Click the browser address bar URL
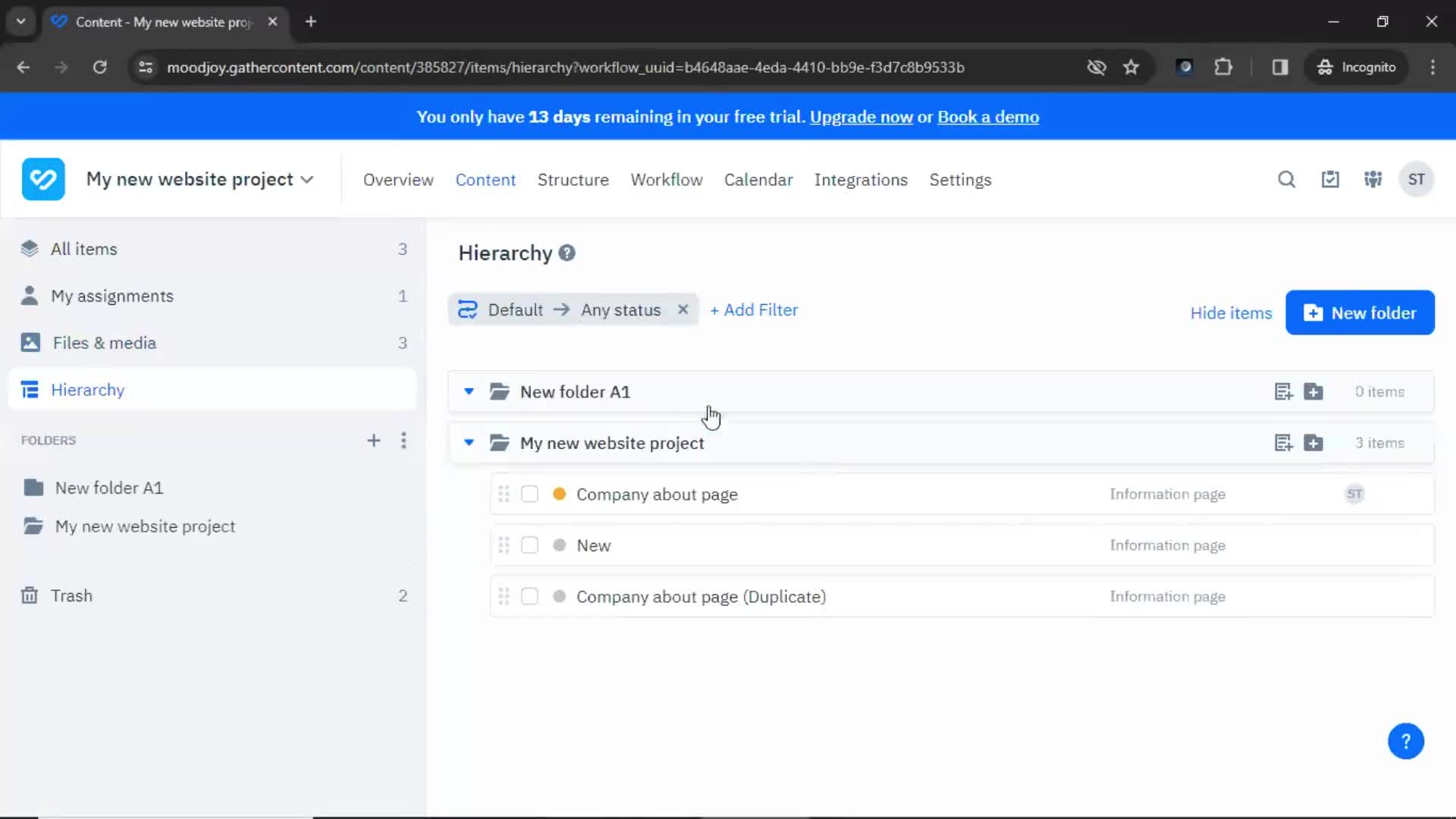This screenshot has height=819, width=1456. click(x=565, y=67)
